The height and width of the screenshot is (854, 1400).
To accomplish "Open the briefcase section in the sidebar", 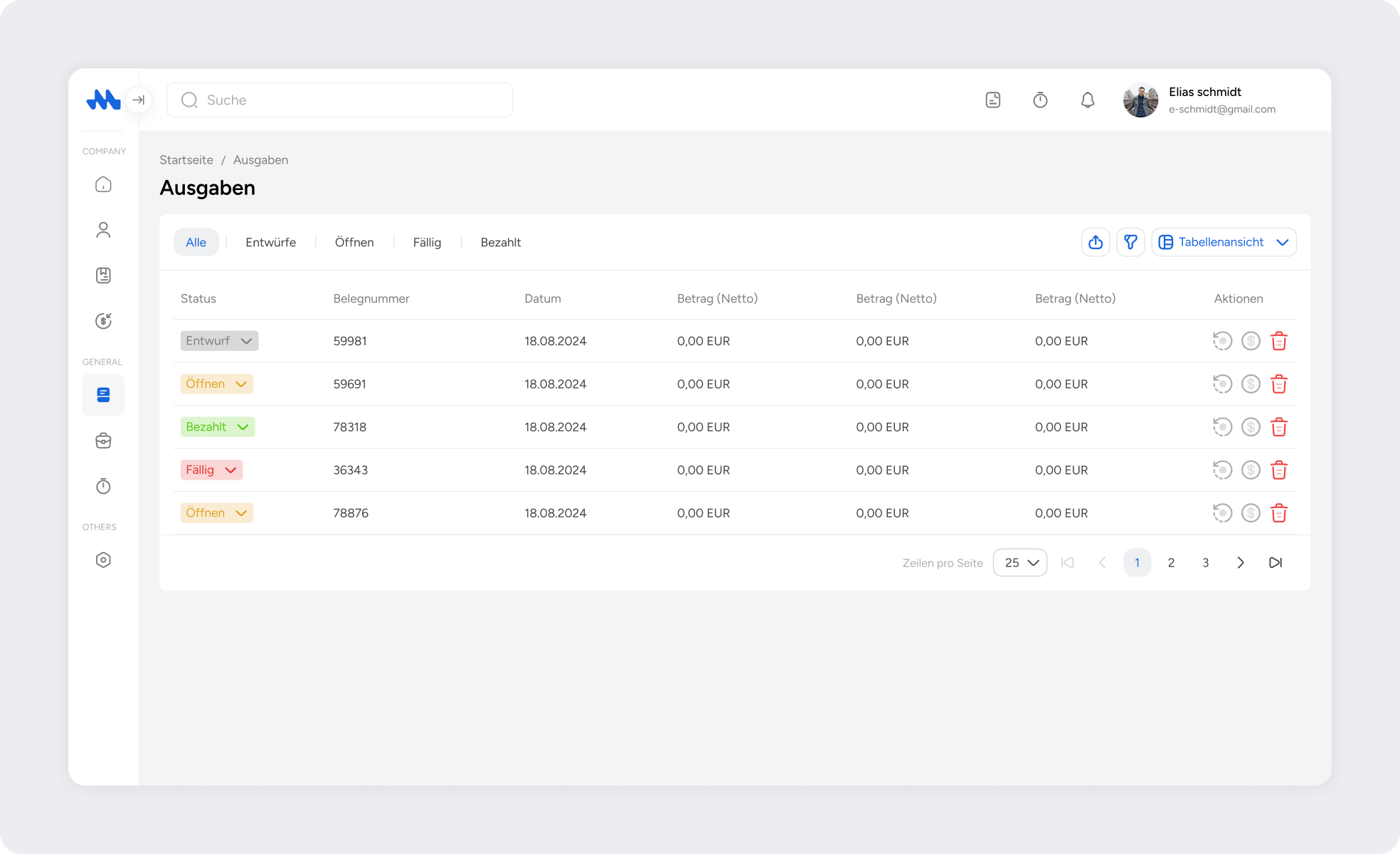I will click(104, 441).
